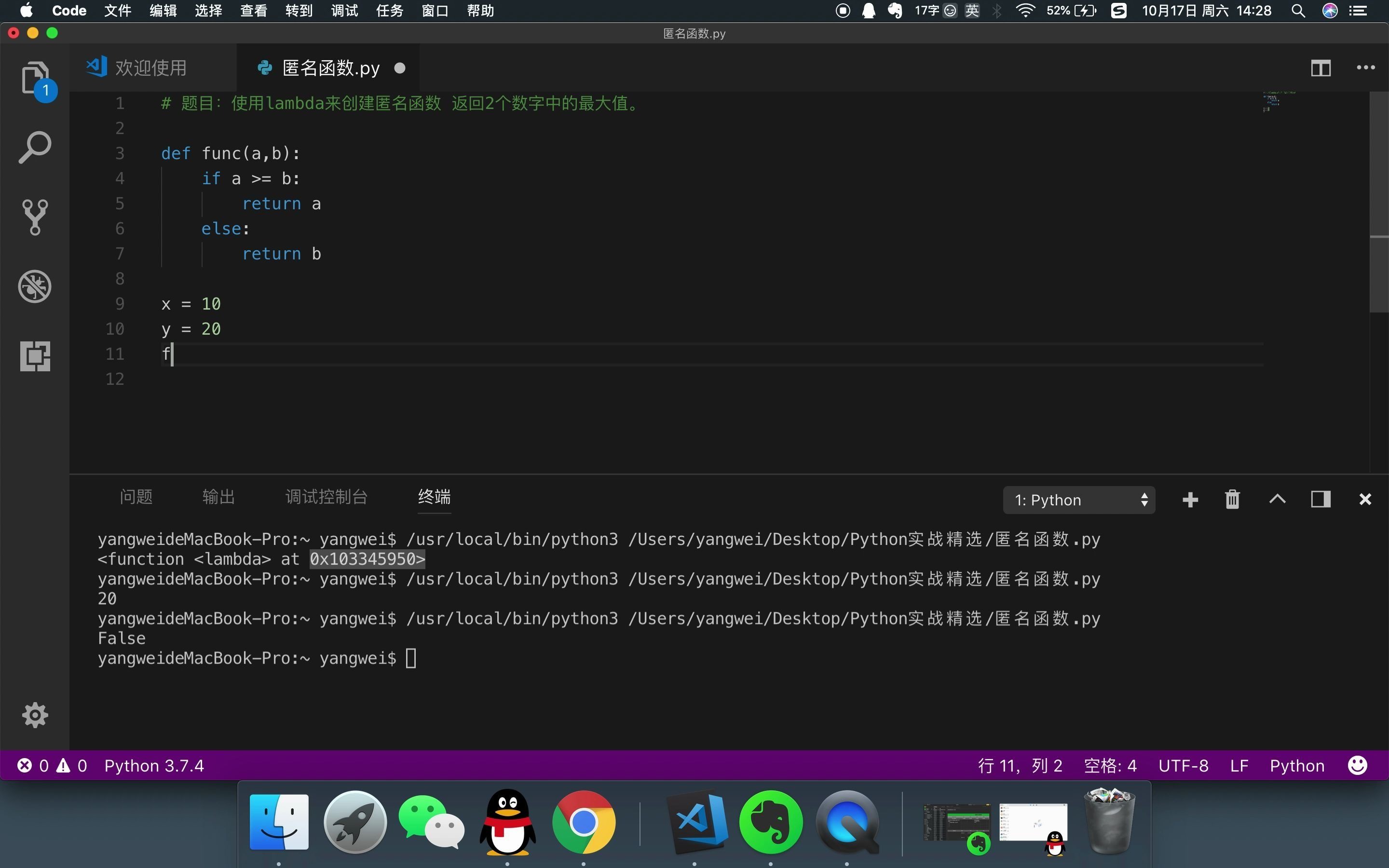Image resolution: width=1389 pixels, height=868 pixels.
Task: Kill terminal with trash icon
Action: [1232, 500]
